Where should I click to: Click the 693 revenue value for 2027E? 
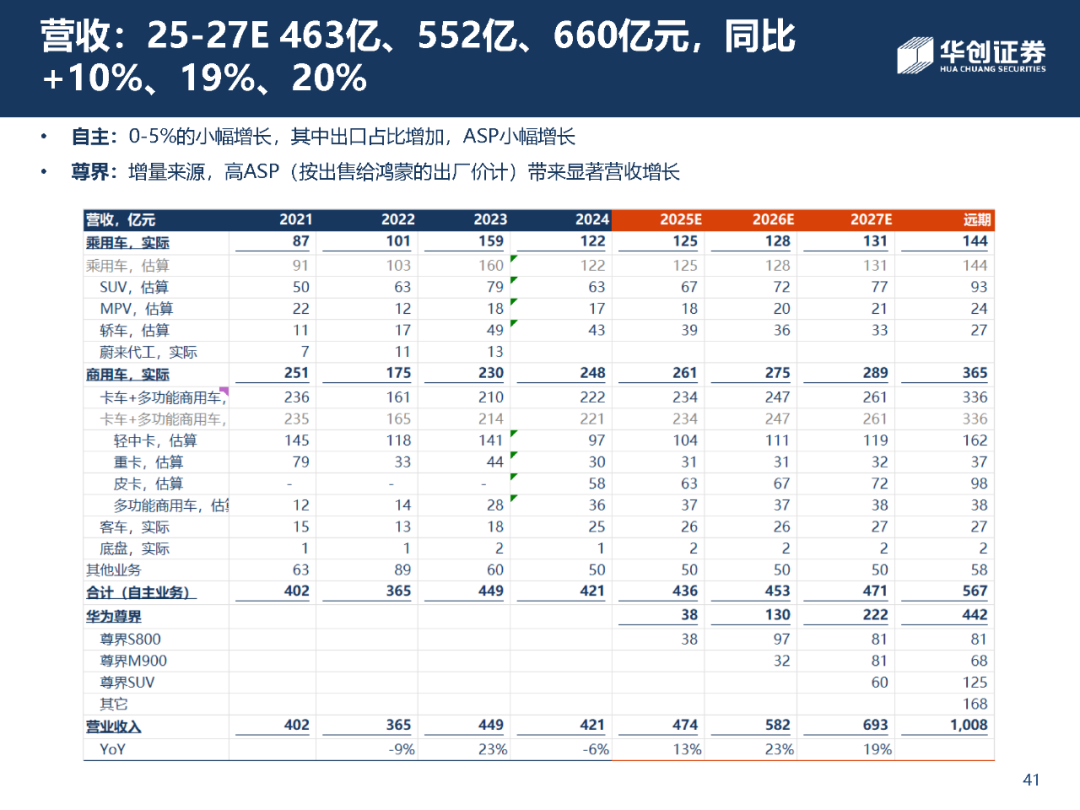(875, 725)
